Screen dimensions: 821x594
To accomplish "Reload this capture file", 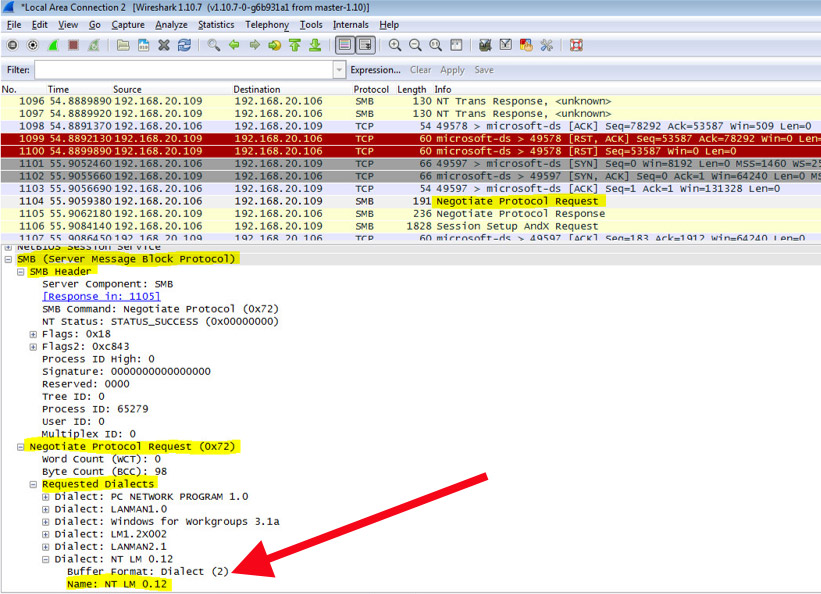I will point(184,46).
